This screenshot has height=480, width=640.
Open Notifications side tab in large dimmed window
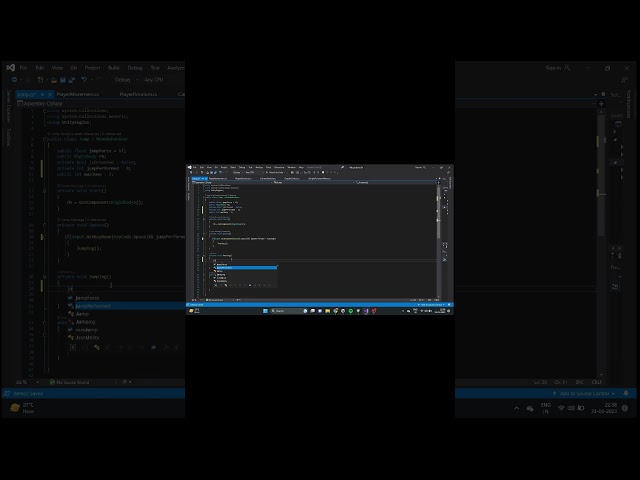[629, 104]
